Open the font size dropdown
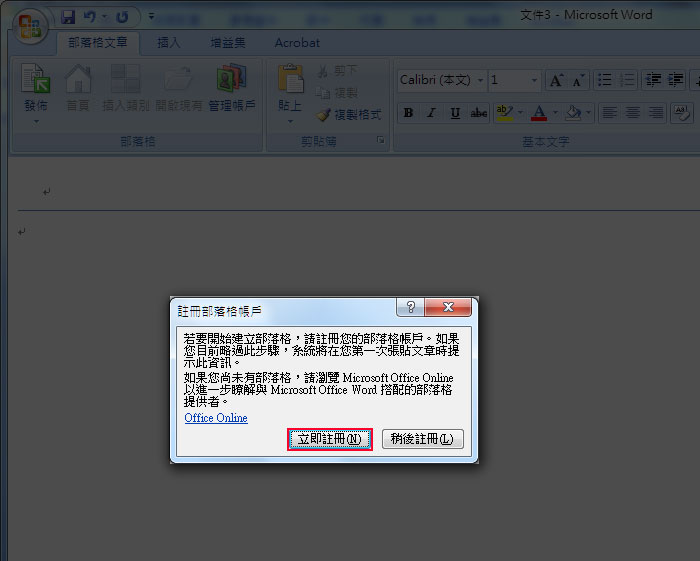The height and width of the screenshot is (561, 700). click(x=534, y=81)
